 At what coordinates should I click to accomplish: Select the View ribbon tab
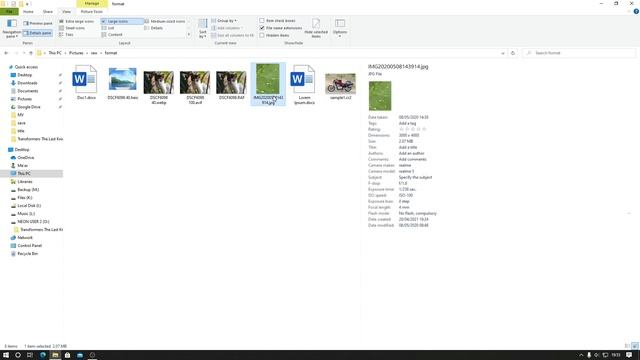(x=67, y=11)
